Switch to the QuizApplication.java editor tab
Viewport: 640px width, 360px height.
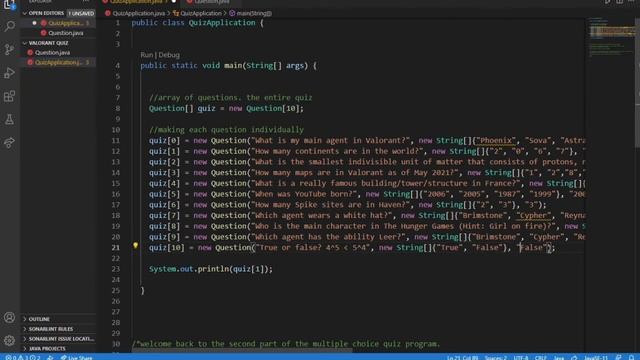[136, 2]
